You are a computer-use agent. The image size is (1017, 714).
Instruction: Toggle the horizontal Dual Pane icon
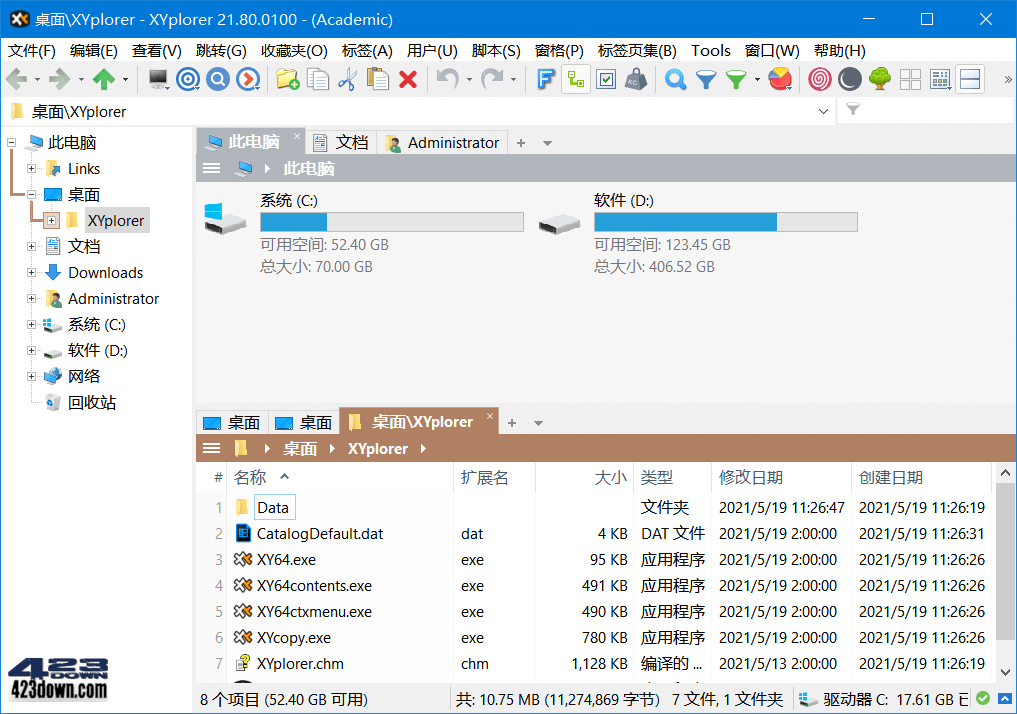(971, 78)
